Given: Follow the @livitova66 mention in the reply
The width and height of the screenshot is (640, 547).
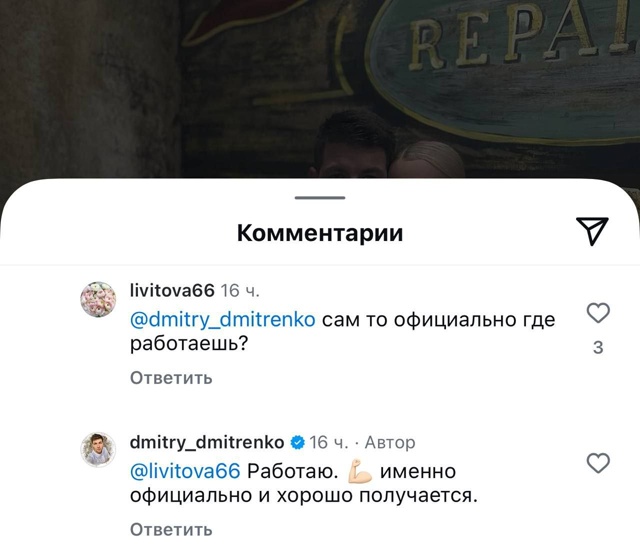Looking at the screenshot, I should [x=185, y=471].
